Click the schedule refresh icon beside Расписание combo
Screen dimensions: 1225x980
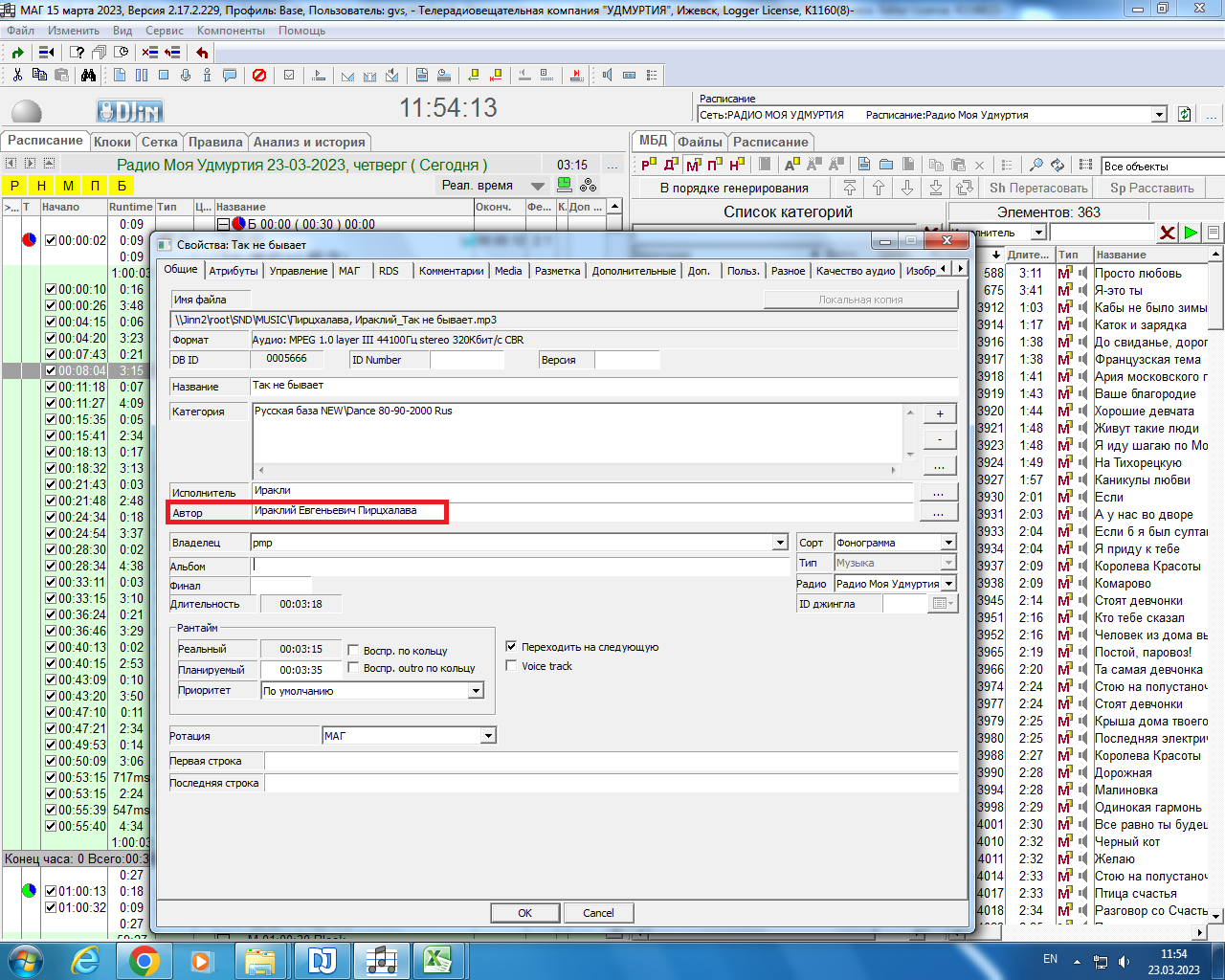(1185, 114)
